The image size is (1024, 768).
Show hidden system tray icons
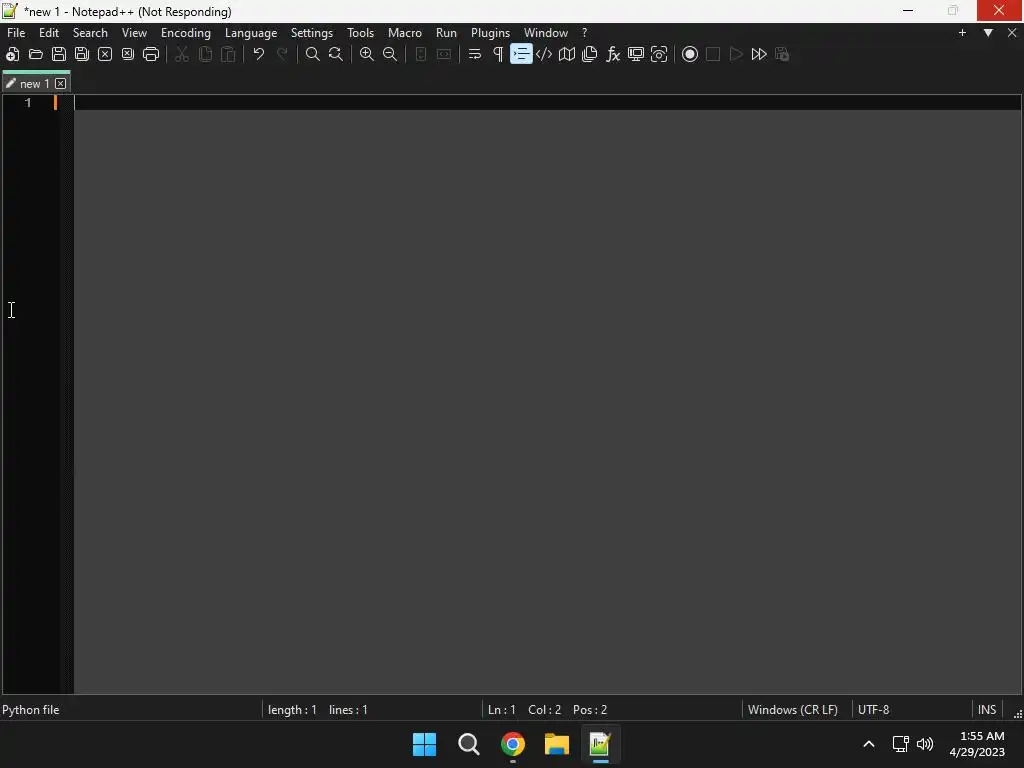coord(869,744)
